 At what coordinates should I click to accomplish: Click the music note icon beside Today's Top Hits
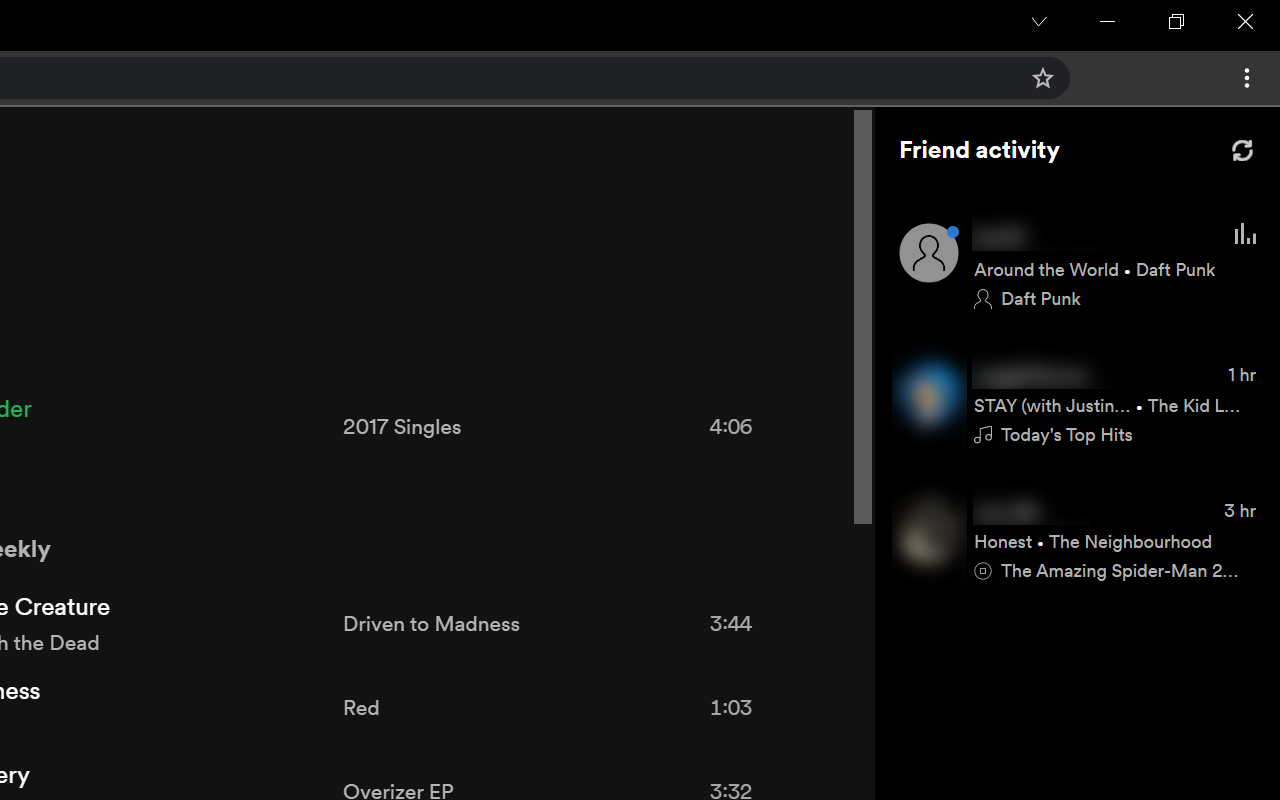coord(983,434)
